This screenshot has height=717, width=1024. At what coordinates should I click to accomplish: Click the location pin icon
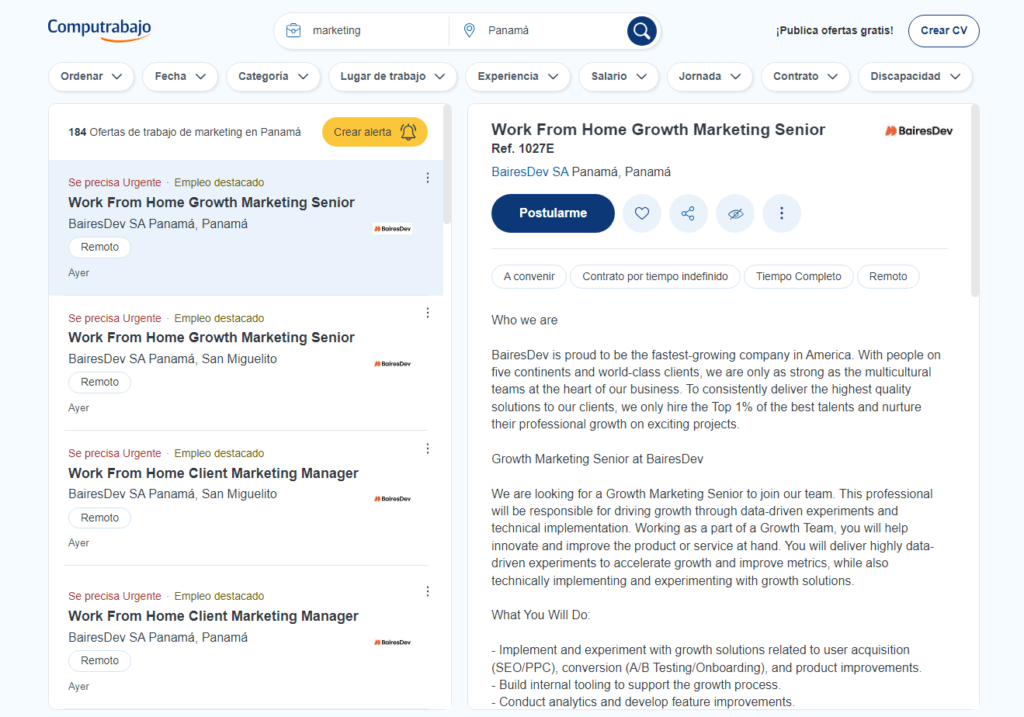(469, 30)
